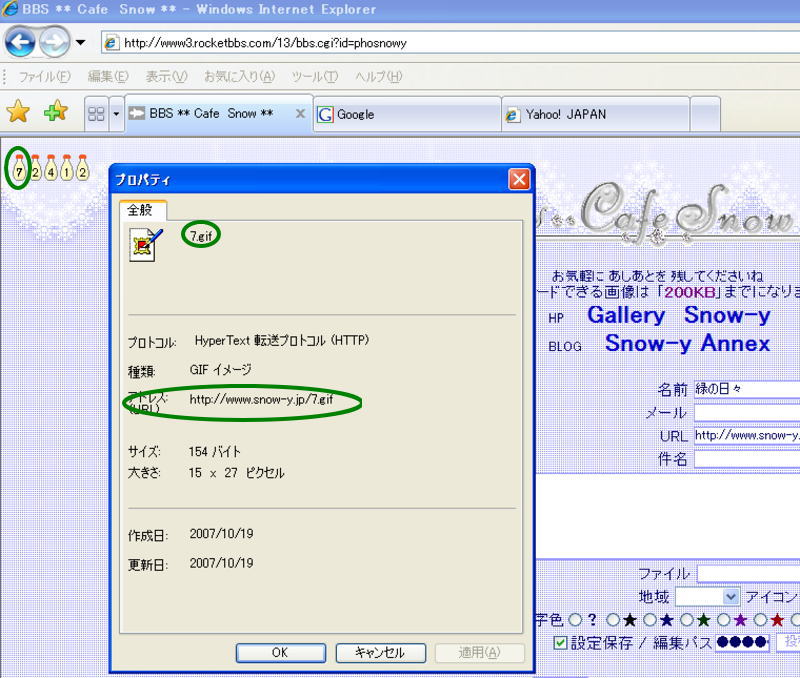Open the お気に入り(A) menu
The width and height of the screenshot is (800, 678).
point(238,77)
